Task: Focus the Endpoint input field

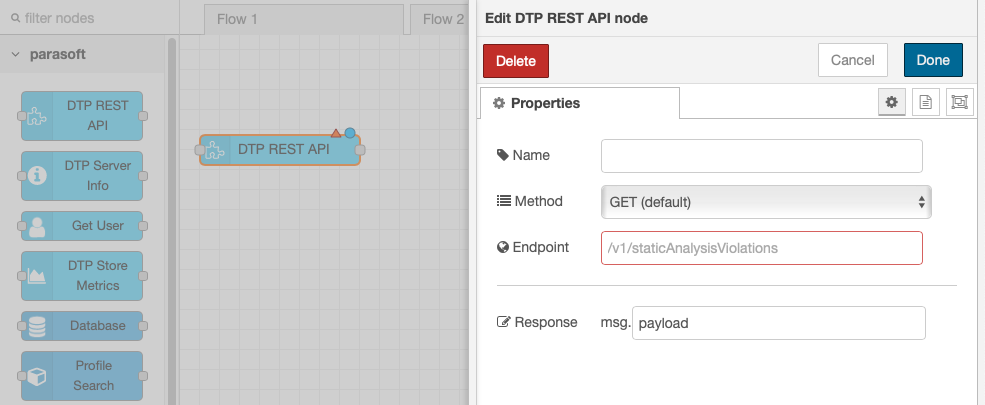Action: coord(761,248)
